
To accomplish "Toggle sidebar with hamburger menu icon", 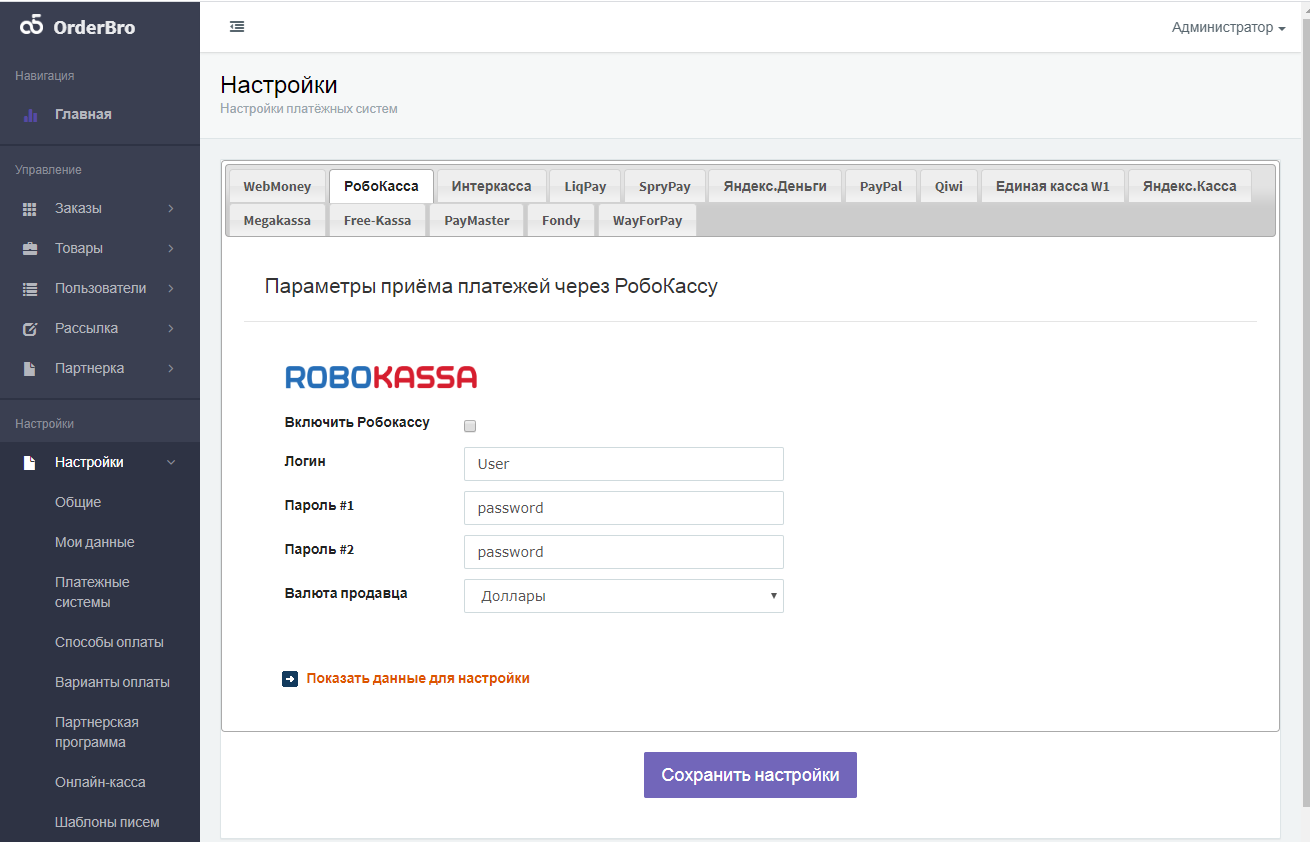I will pyautogui.click(x=237, y=27).
